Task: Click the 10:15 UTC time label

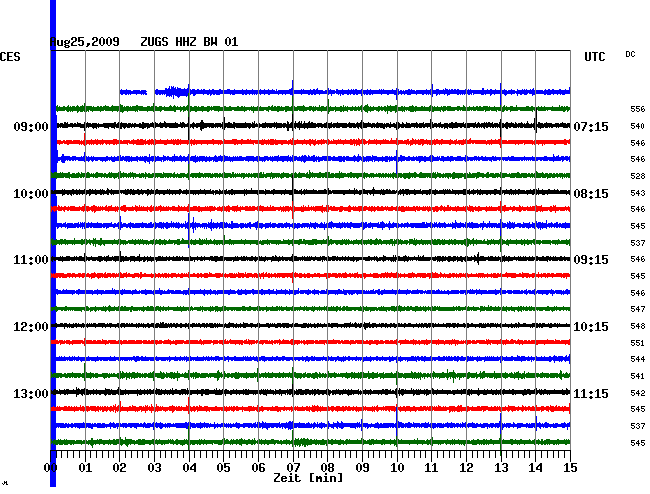Action: tap(591, 327)
